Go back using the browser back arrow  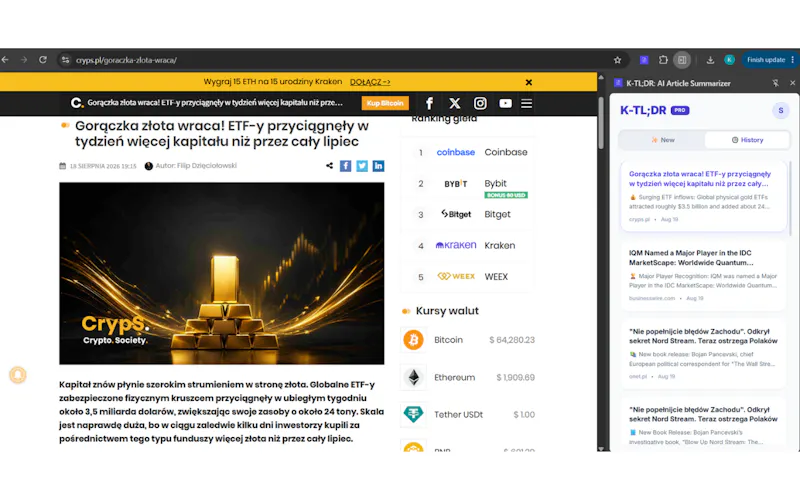[x=5, y=60]
